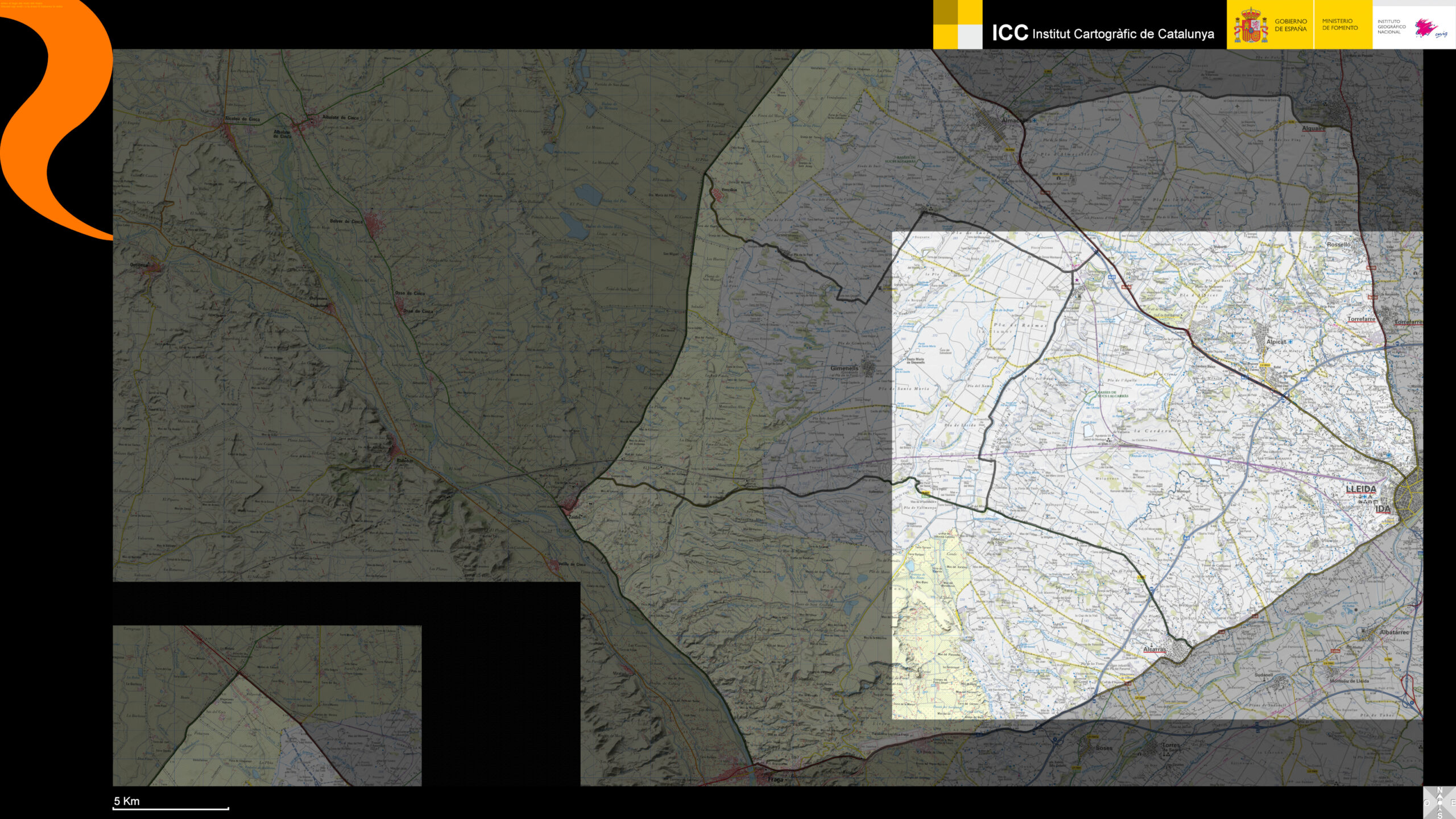Click the E direction on the compass

tap(1453, 803)
